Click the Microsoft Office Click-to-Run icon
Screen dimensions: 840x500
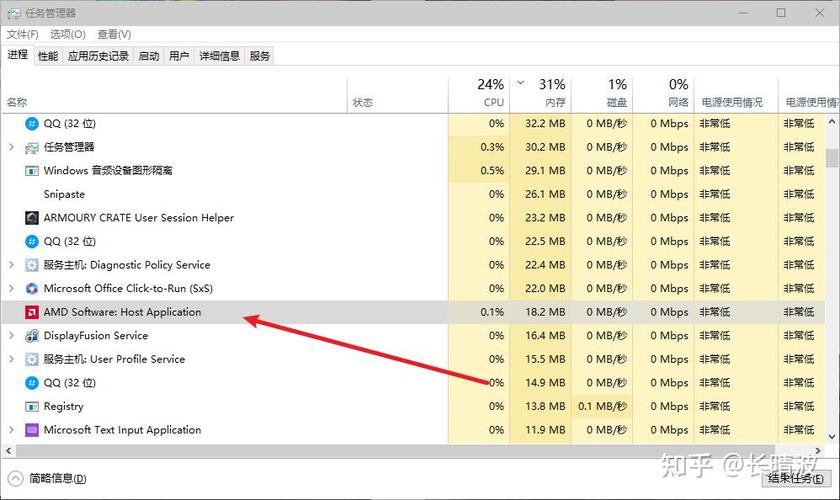[32, 288]
